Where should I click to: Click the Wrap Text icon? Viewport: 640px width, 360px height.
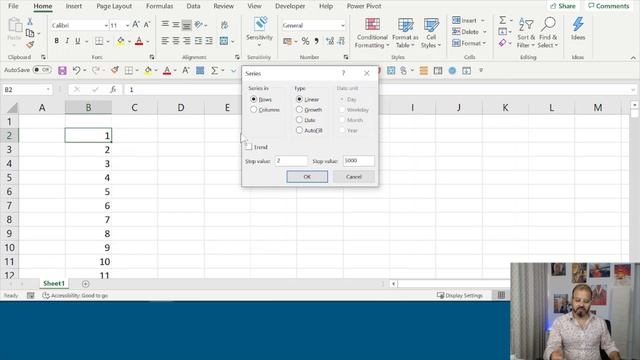(224, 25)
